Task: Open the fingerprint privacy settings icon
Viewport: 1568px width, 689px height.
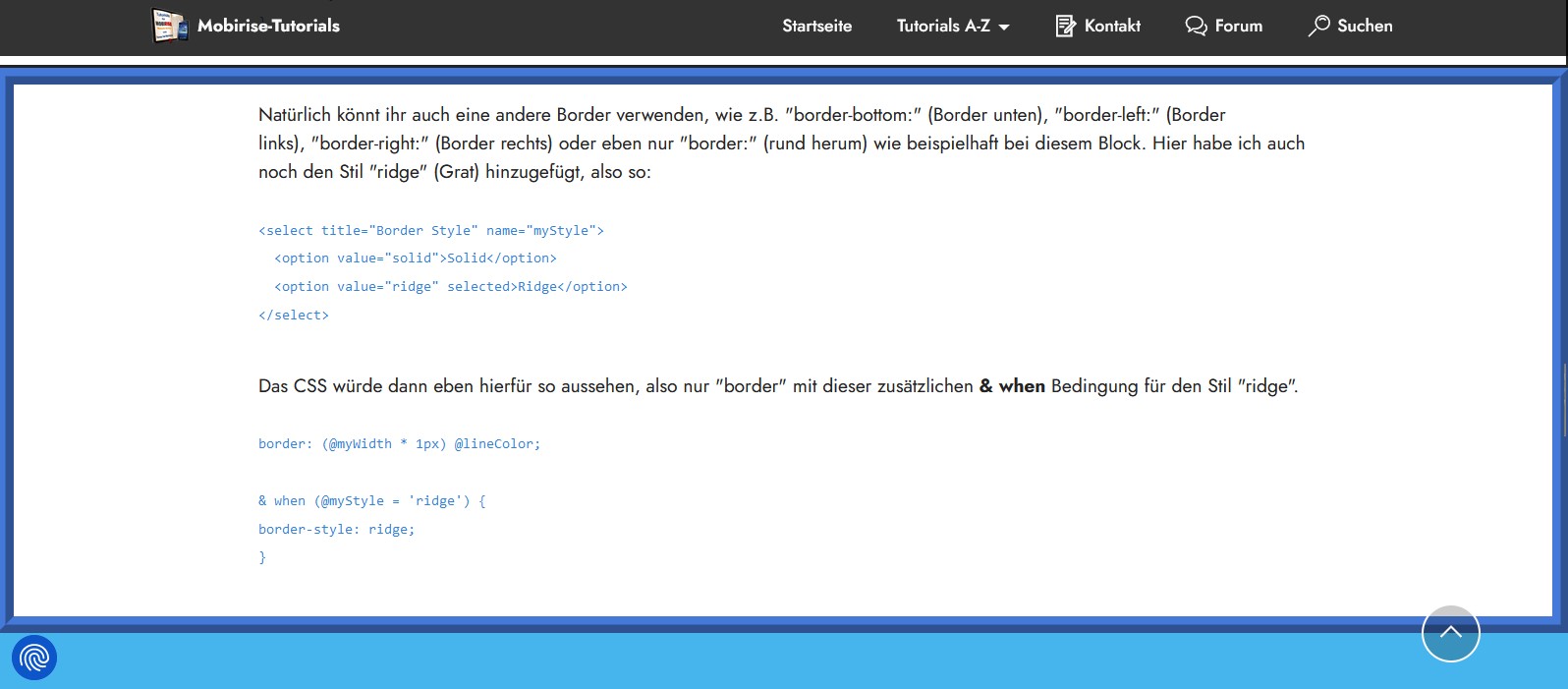Action: [x=34, y=658]
